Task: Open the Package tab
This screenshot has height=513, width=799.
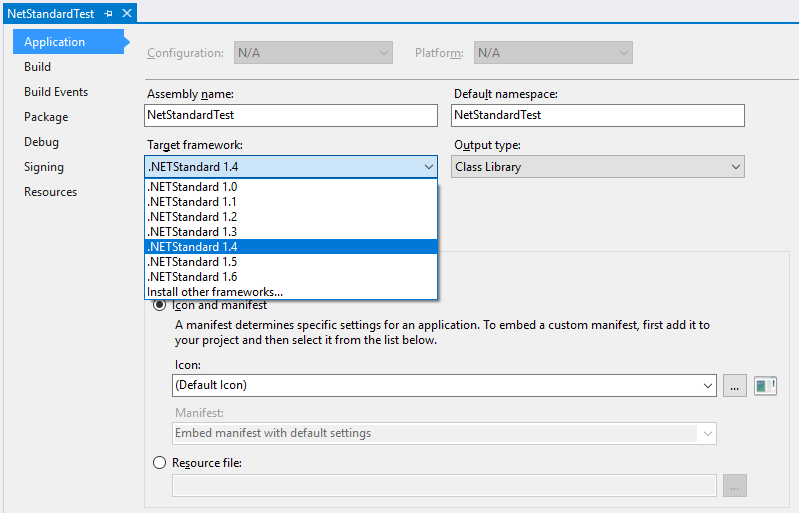Action: click(46, 117)
